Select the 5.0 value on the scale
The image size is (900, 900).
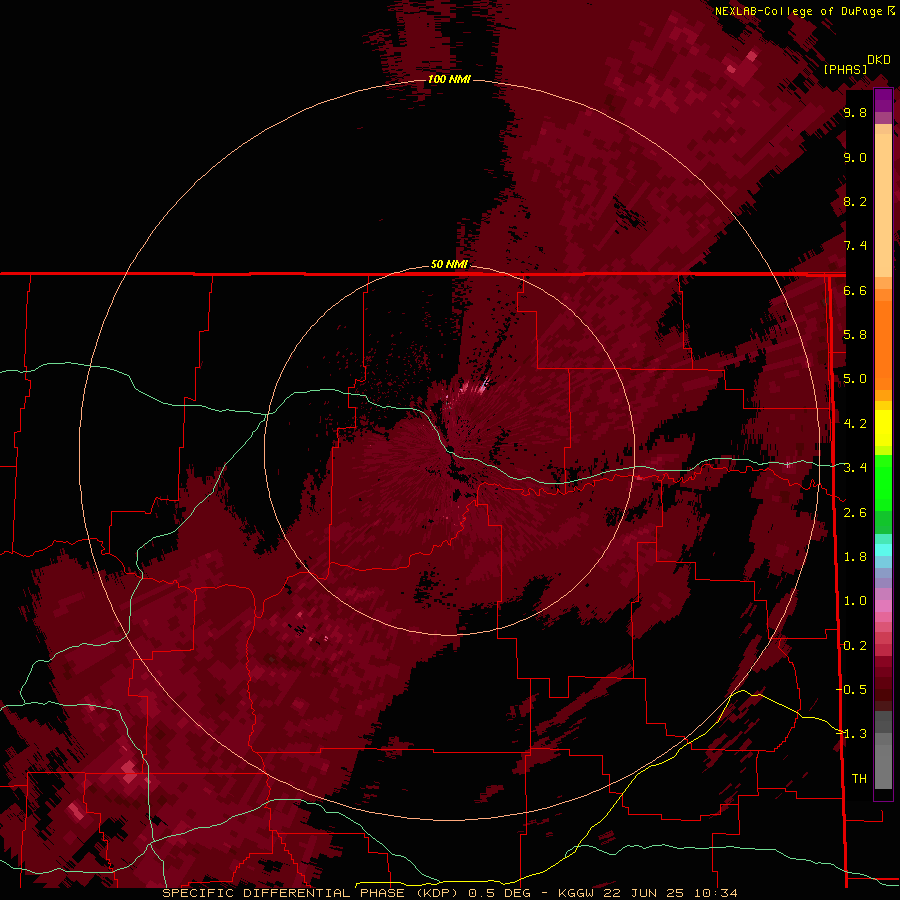coord(855,379)
